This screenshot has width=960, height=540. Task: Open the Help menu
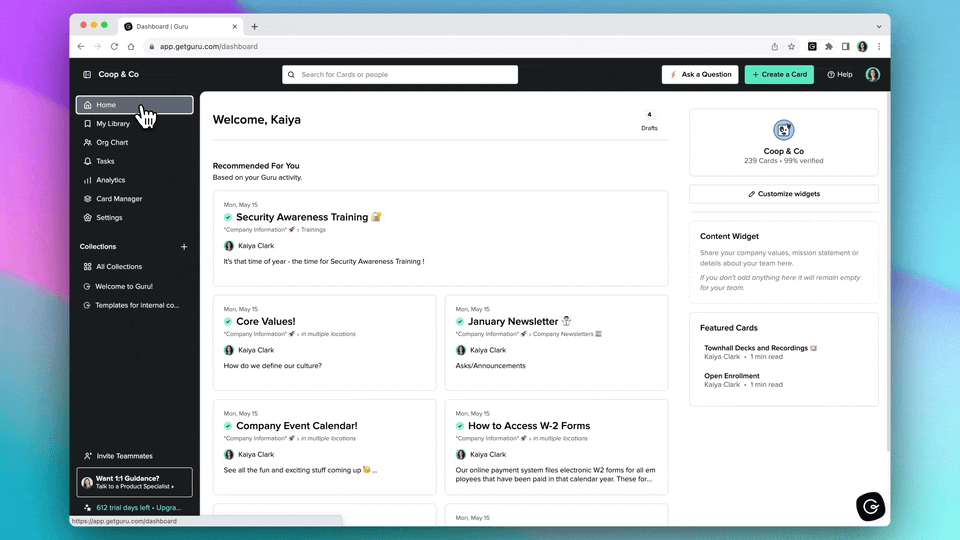coord(840,75)
